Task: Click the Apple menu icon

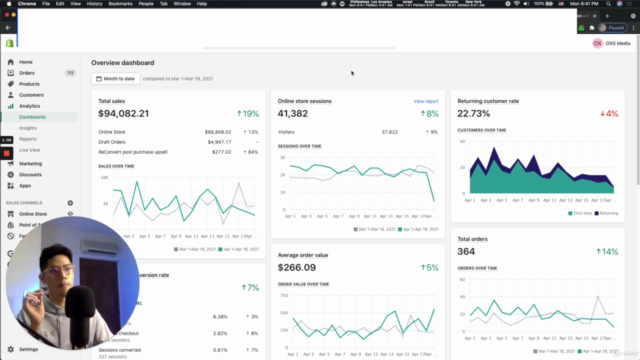Action: (x=9, y=4)
